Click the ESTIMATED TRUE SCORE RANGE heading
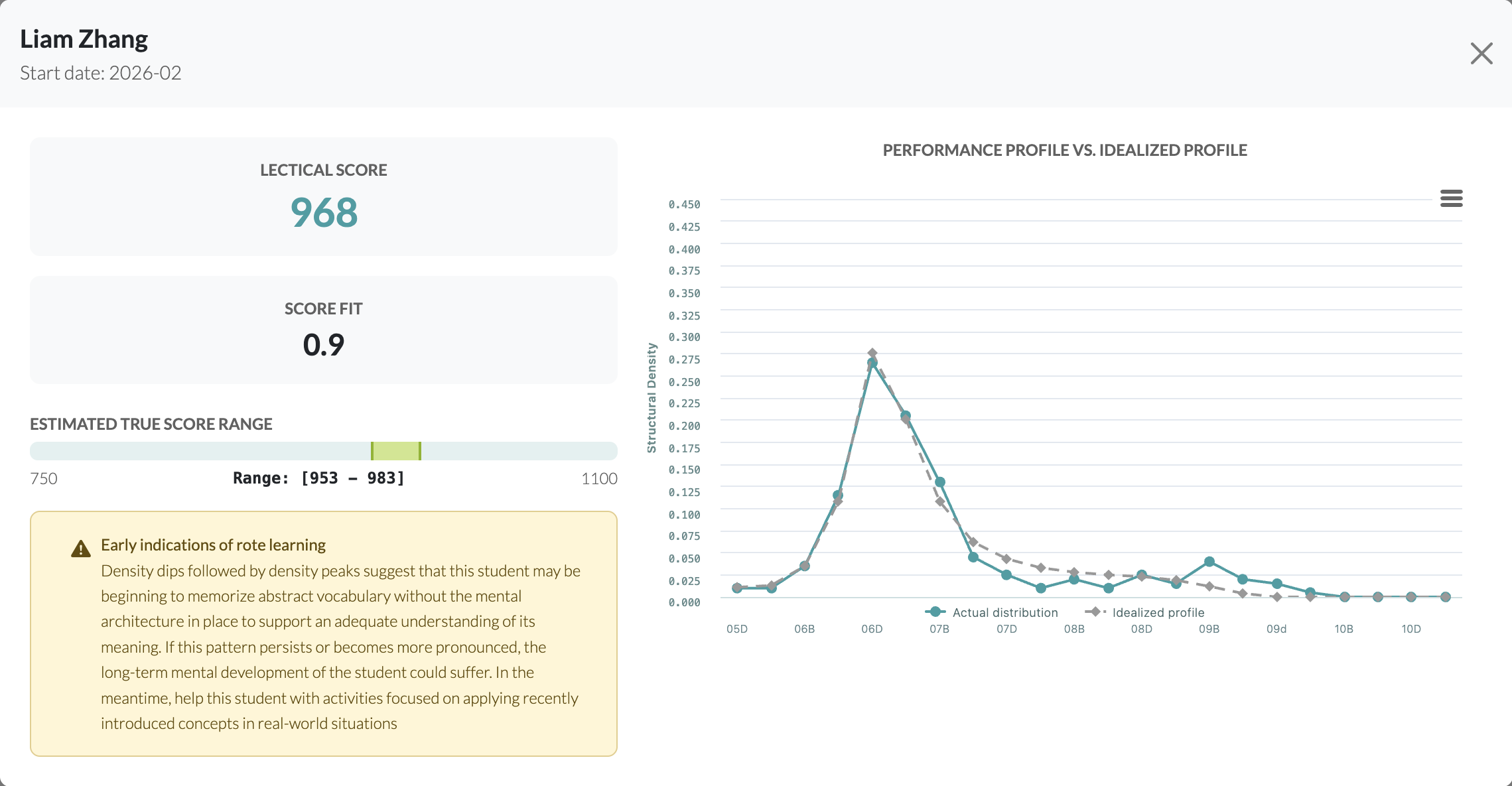 151,425
